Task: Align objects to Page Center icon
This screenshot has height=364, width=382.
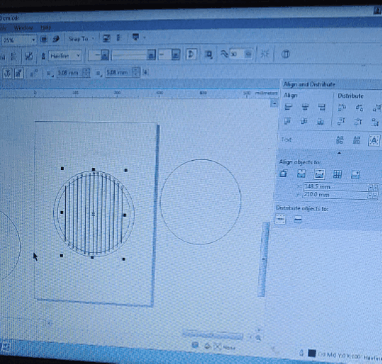Action: (x=319, y=174)
